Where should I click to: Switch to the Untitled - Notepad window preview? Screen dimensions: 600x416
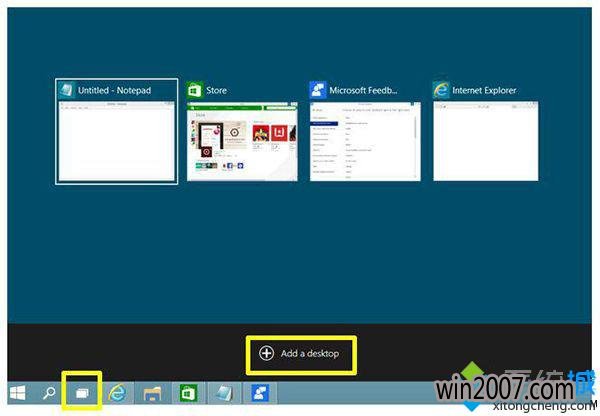pos(117,141)
